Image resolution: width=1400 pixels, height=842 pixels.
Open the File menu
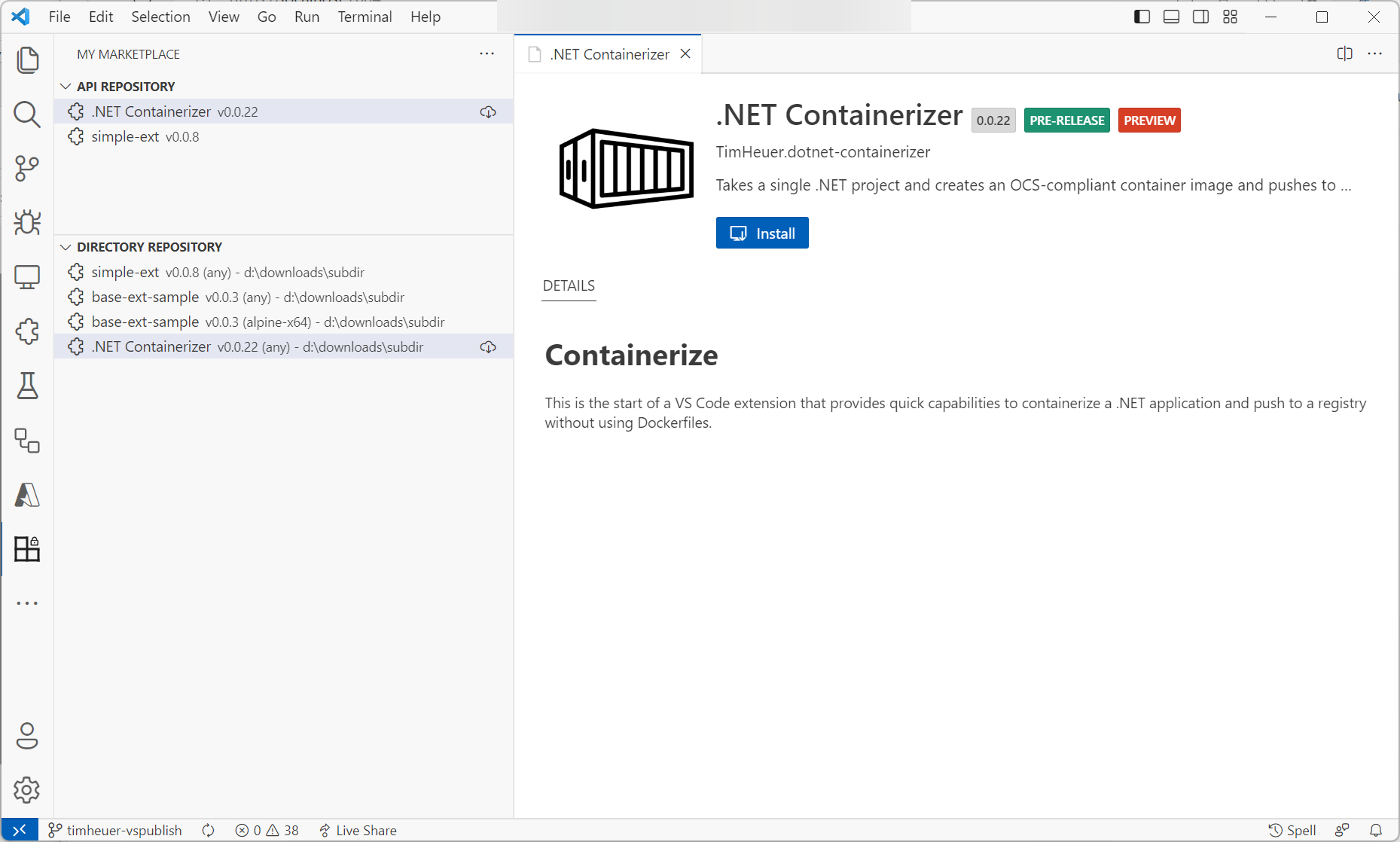59,17
